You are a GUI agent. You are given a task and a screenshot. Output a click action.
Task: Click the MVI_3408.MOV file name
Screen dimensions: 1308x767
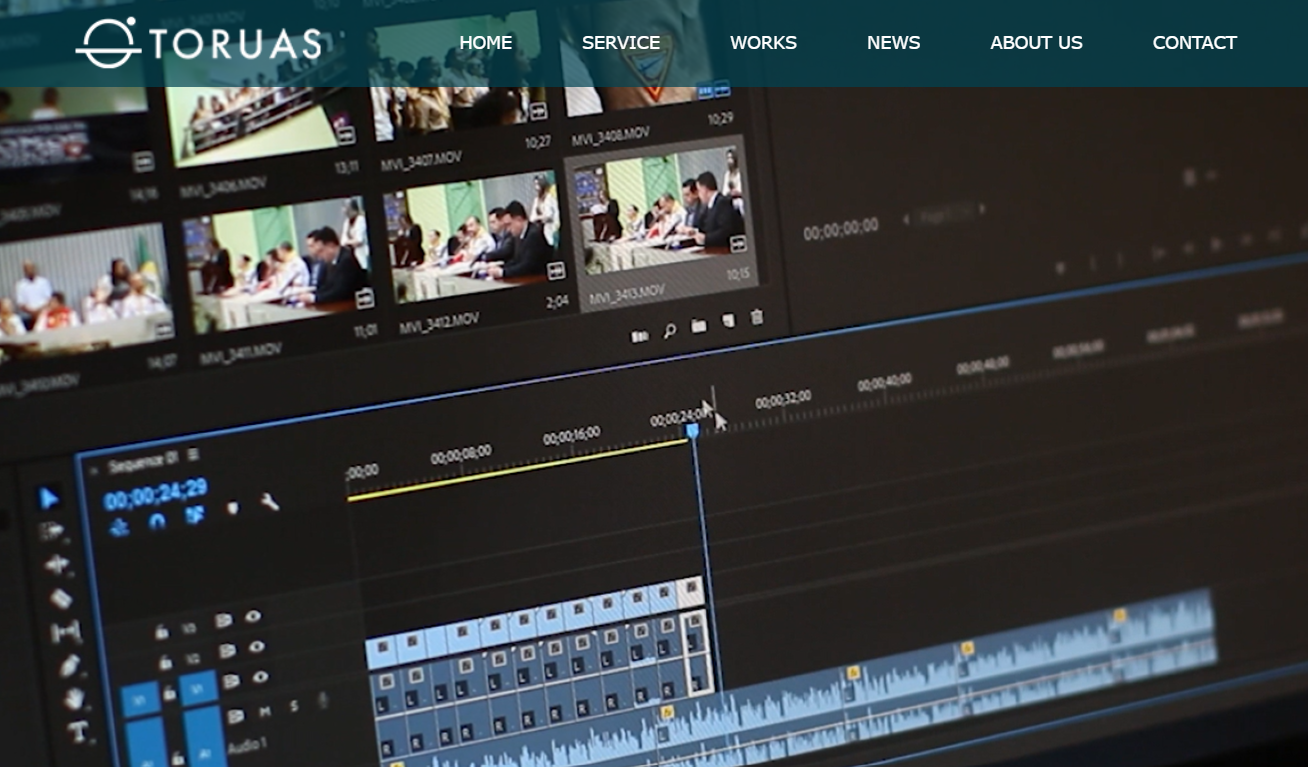pyautogui.click(x=612, y=134)
